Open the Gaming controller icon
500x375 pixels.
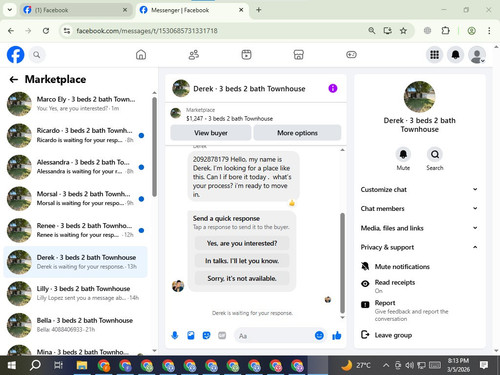(351, 55)
